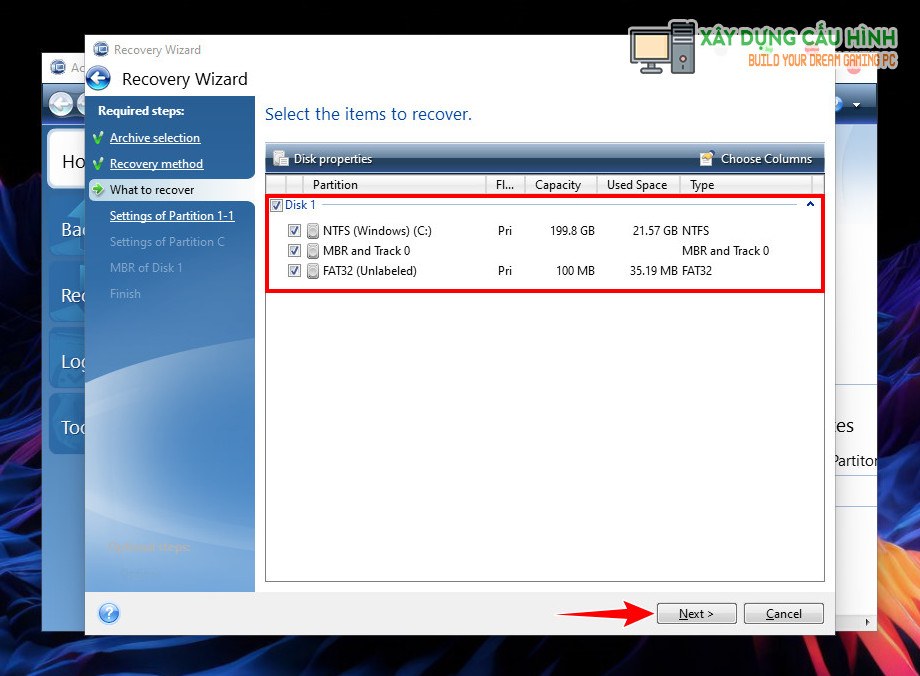Collapse the Disk 1 group with the chevron
920x676 pixels.
pyautogui.click(x=809, y=204)
